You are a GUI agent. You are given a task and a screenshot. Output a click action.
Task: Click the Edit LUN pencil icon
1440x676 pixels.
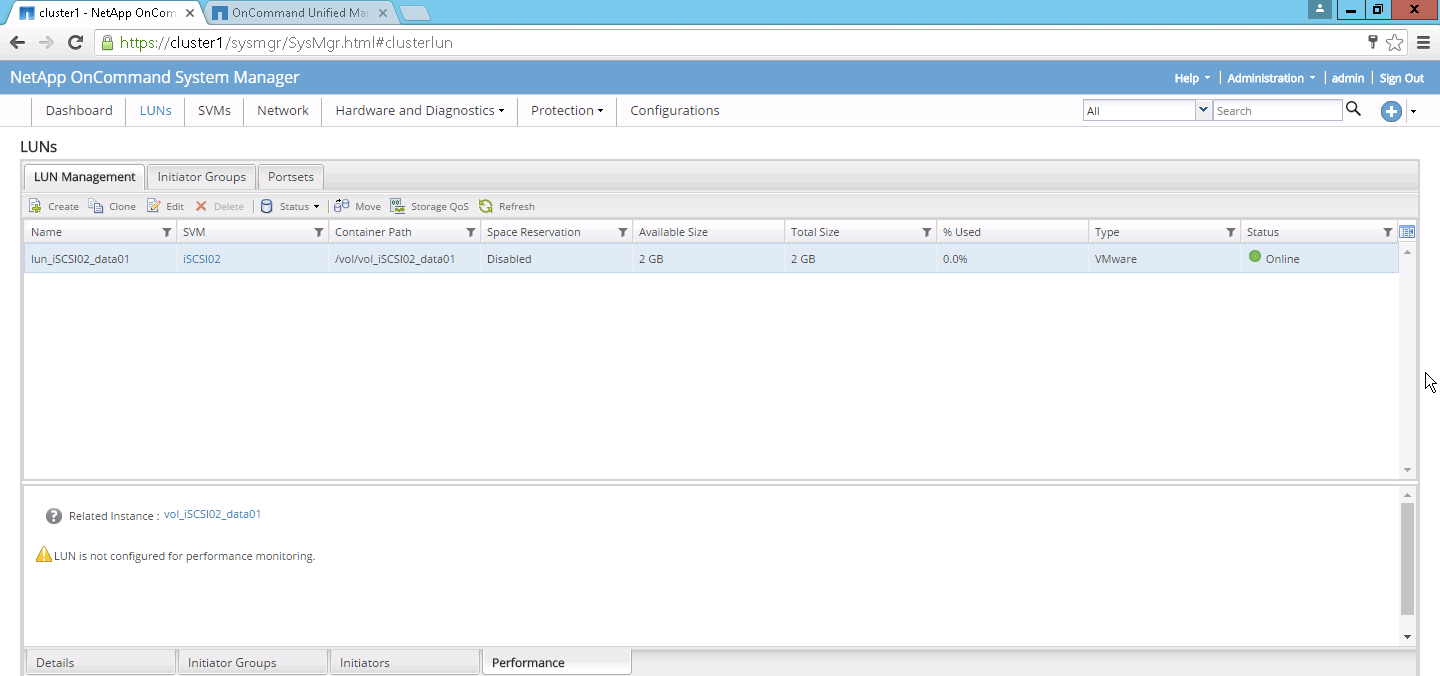(154, 206)
